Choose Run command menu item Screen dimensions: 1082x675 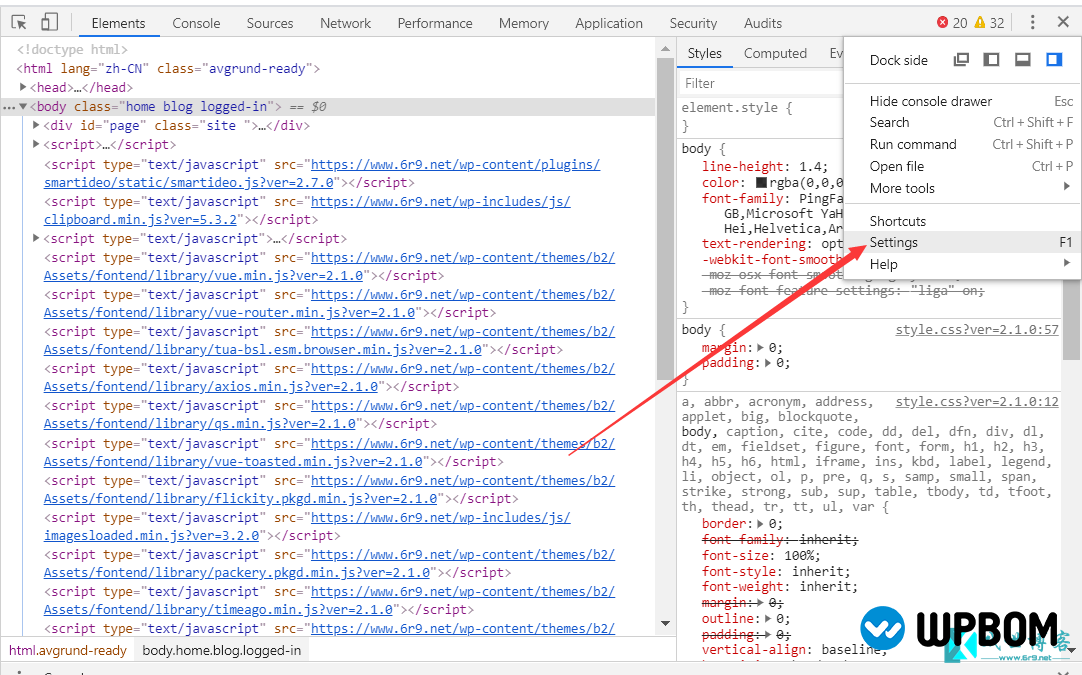tap(962, 144)
